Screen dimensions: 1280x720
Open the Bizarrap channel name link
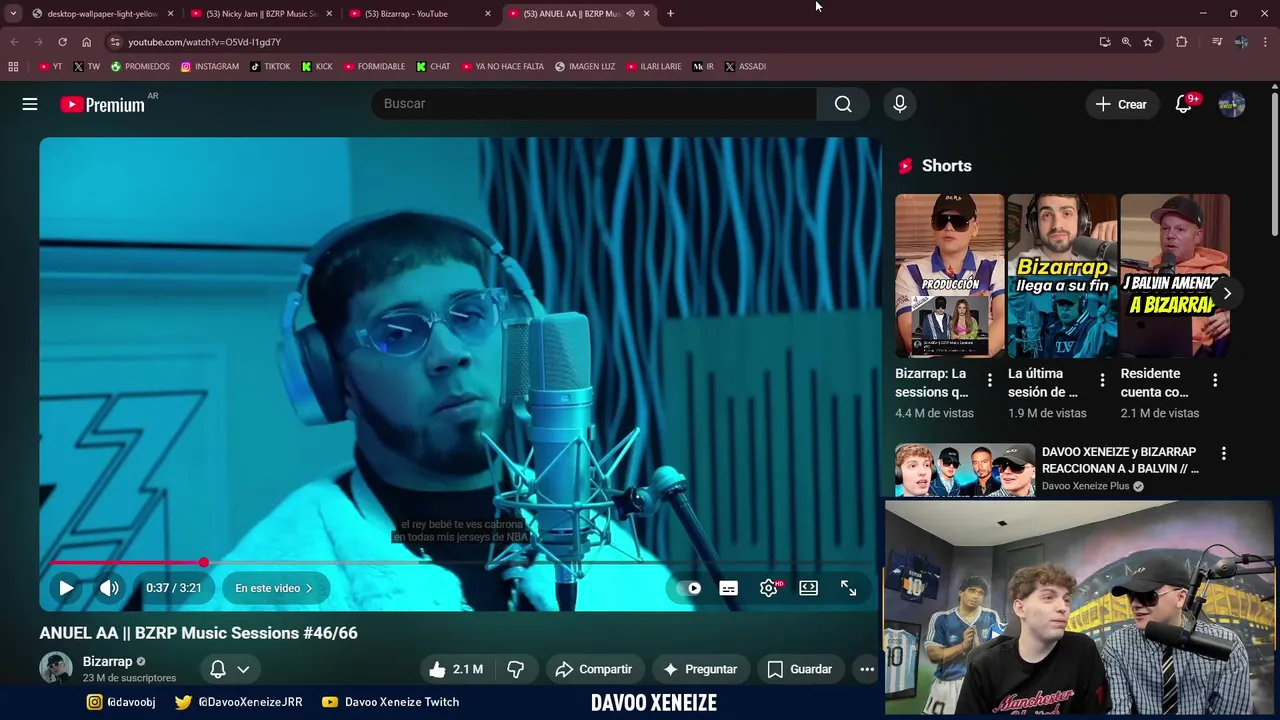[107, 661]
